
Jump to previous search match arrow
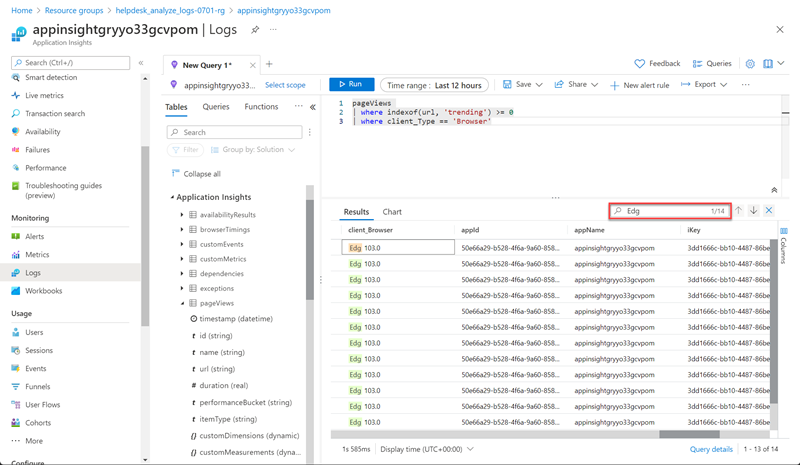738,210
